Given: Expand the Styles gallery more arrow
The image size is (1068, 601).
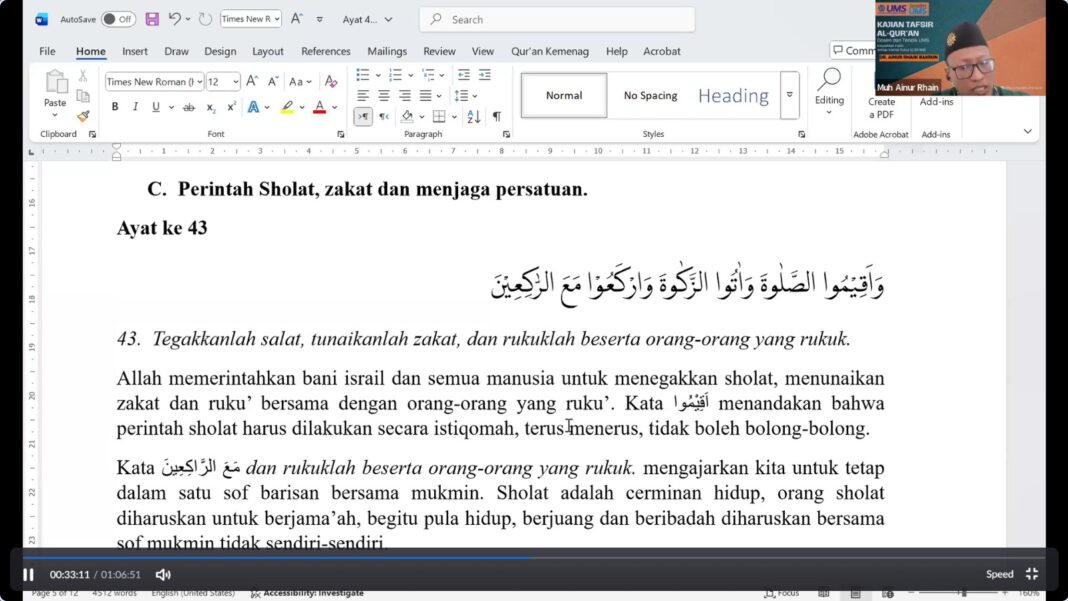Looking at the screenshot, I should (789, 95).
